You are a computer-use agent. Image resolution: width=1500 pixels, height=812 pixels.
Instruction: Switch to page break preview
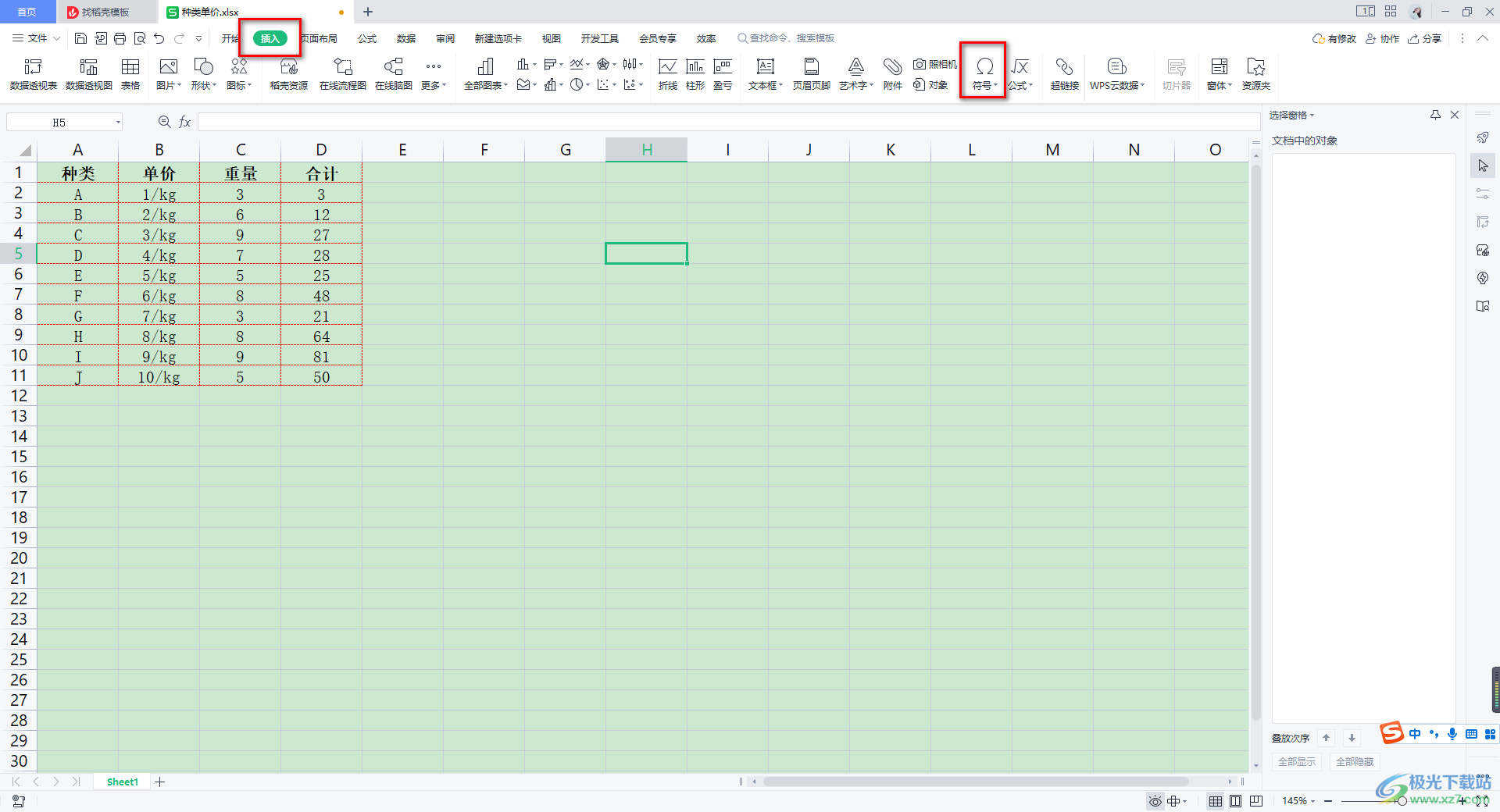click(x=1256, y=801)
